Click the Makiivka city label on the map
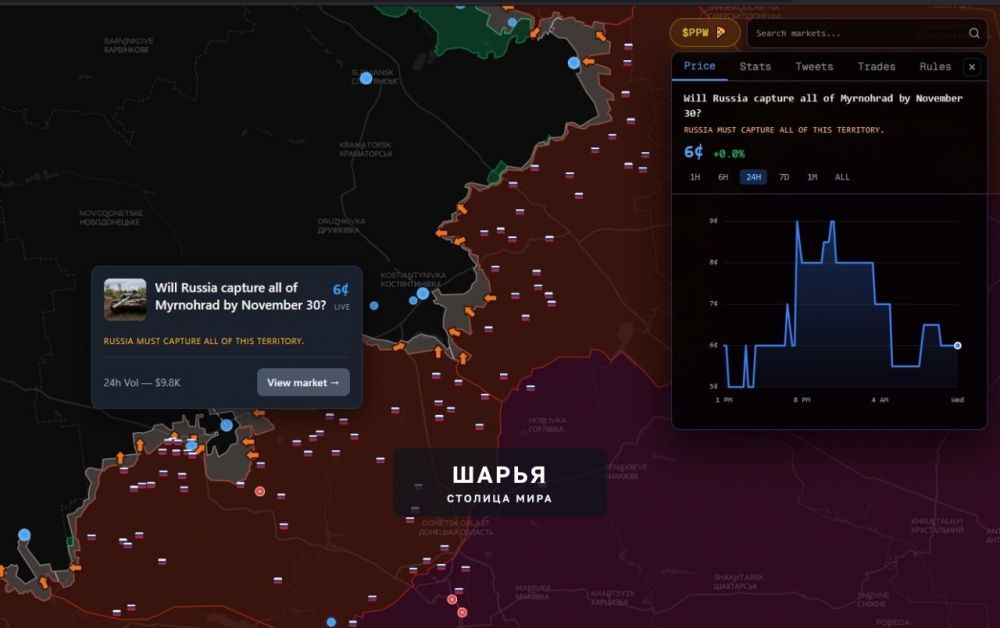This screenshot has width=1000, height=628. point(533,592)
